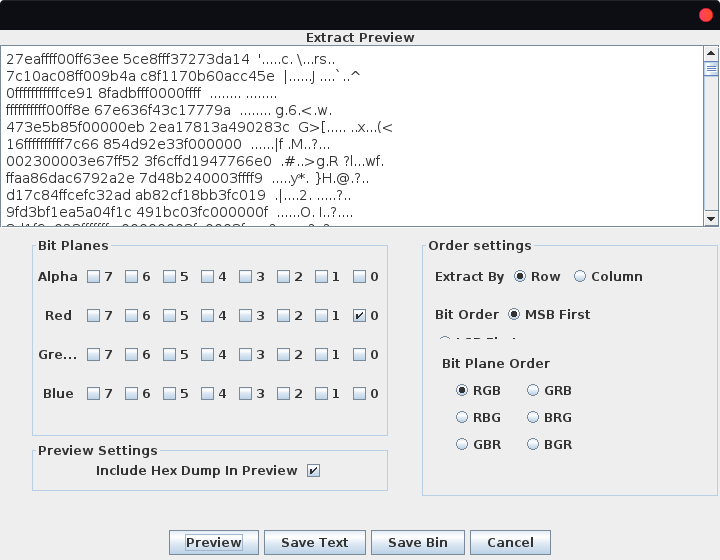Click the preview scrollbar up arrow
Screen dimensions: 720x560
pyautogui.click(x=711, y=53)
